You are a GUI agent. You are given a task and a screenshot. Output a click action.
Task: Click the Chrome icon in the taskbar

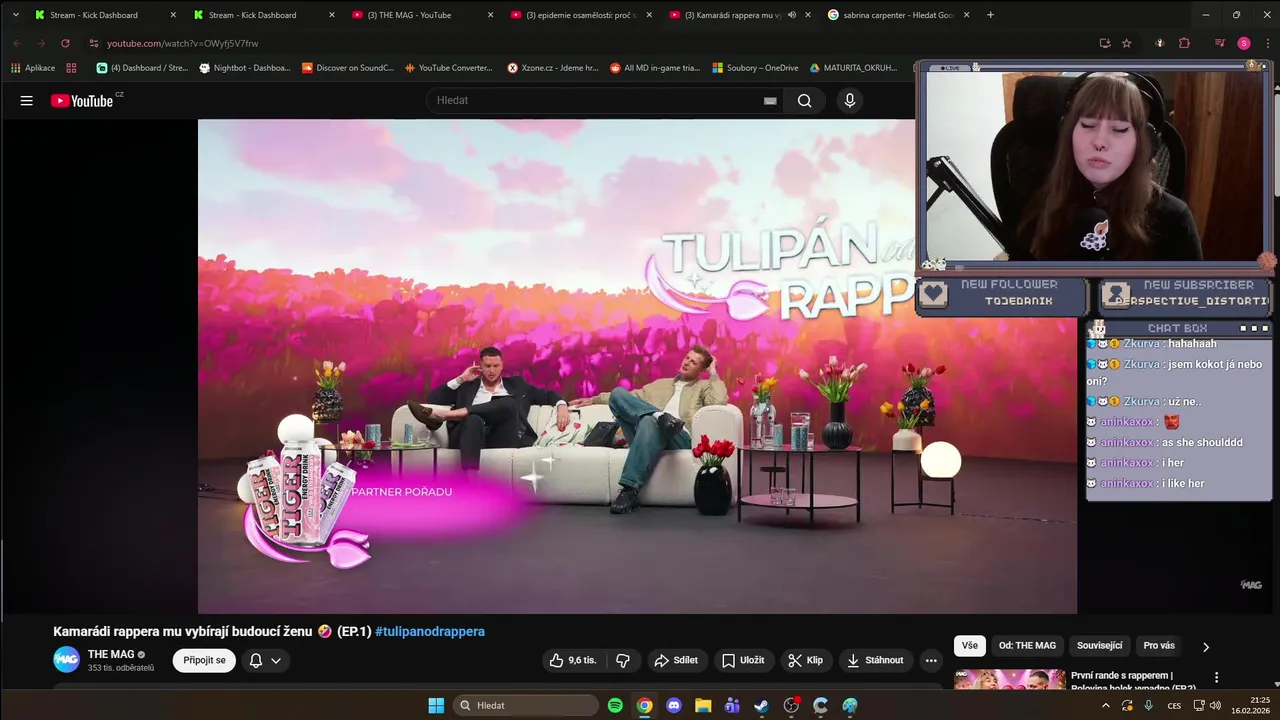point(645,705)
